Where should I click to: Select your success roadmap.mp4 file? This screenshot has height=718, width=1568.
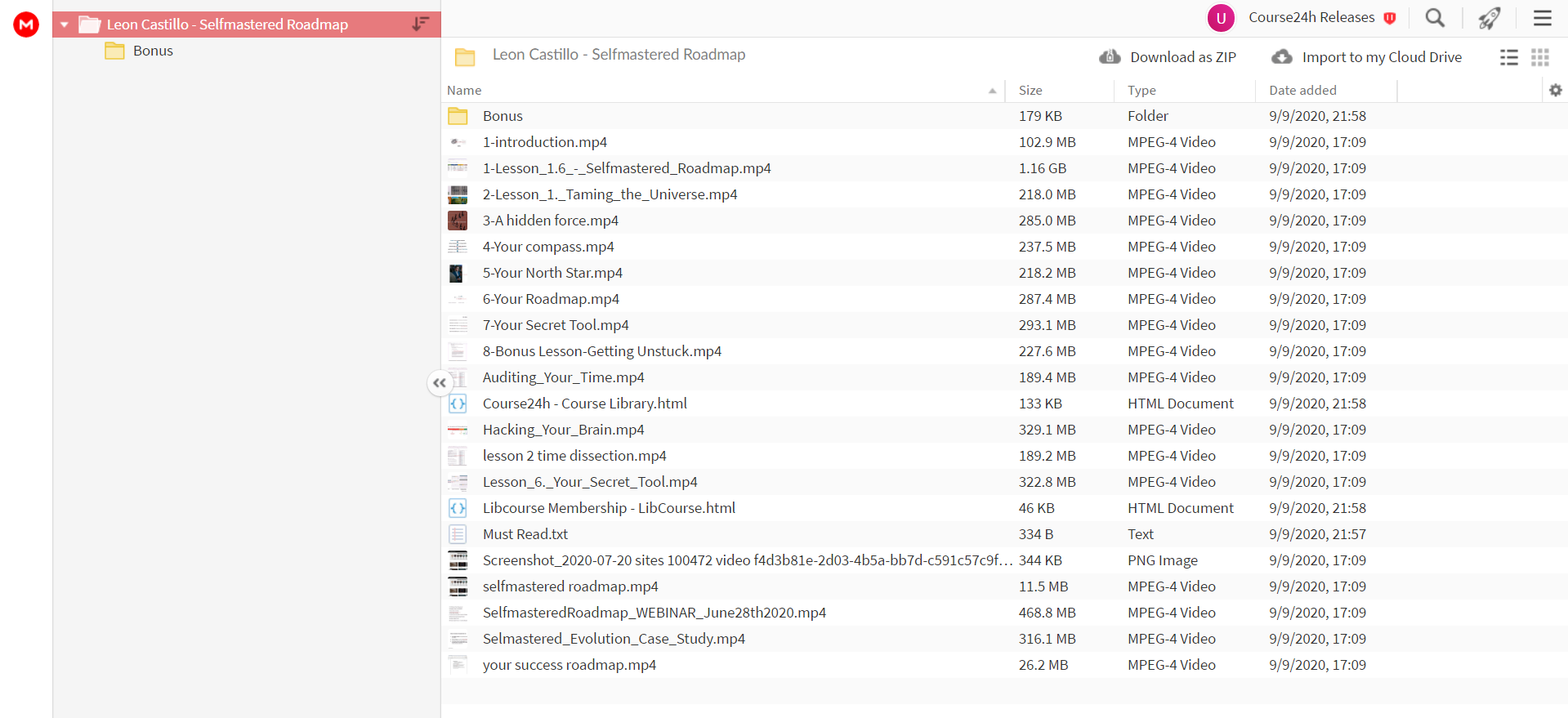click(x=570, y=665)
